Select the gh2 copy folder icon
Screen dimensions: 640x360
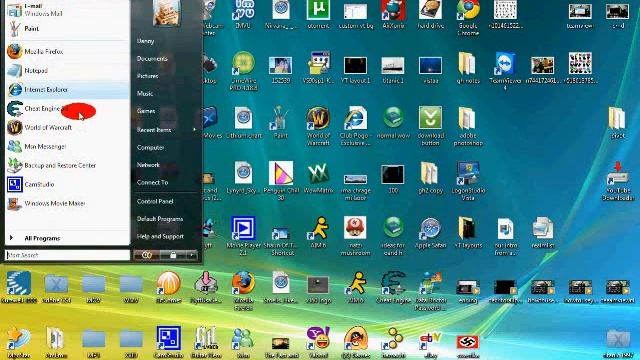430,177
